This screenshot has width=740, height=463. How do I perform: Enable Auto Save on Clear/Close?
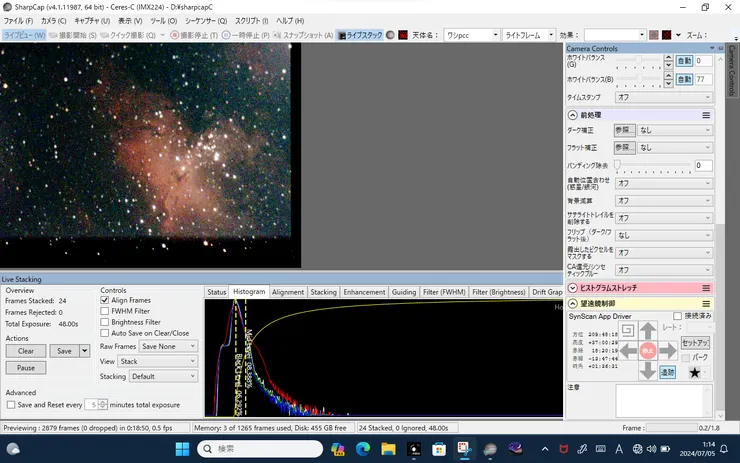click(105, 333)
